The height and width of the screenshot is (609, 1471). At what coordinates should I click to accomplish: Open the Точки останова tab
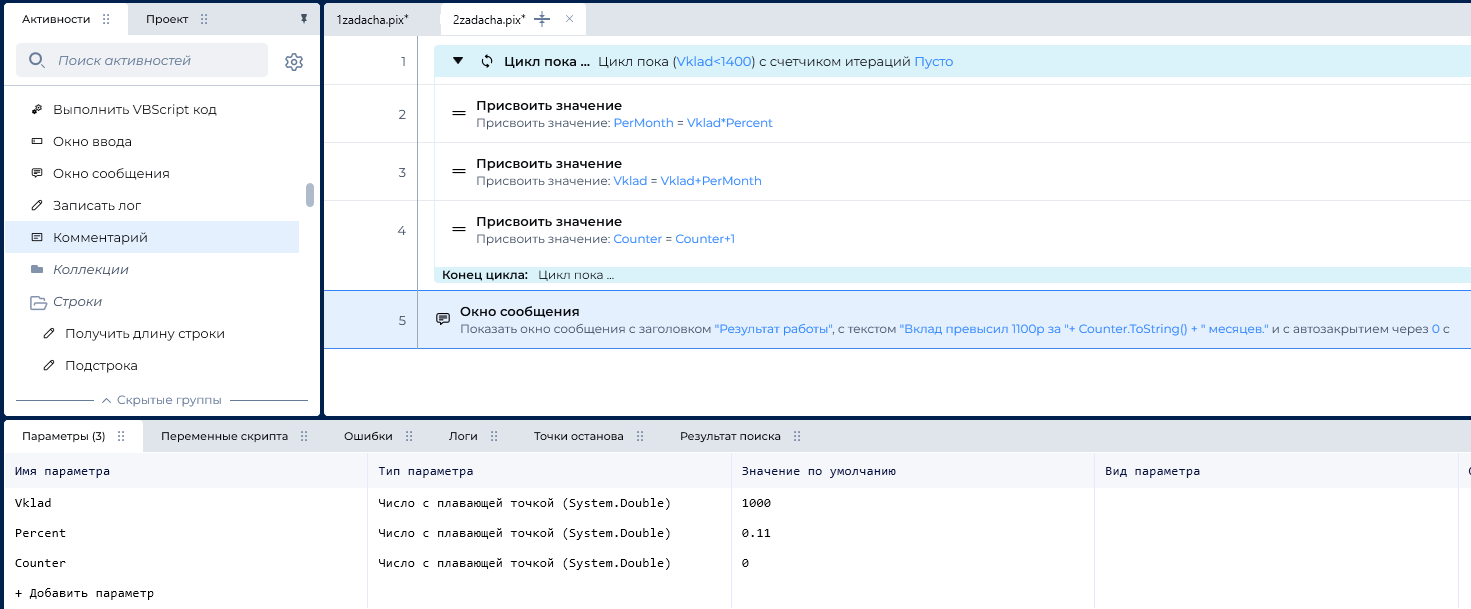point(578,436)
